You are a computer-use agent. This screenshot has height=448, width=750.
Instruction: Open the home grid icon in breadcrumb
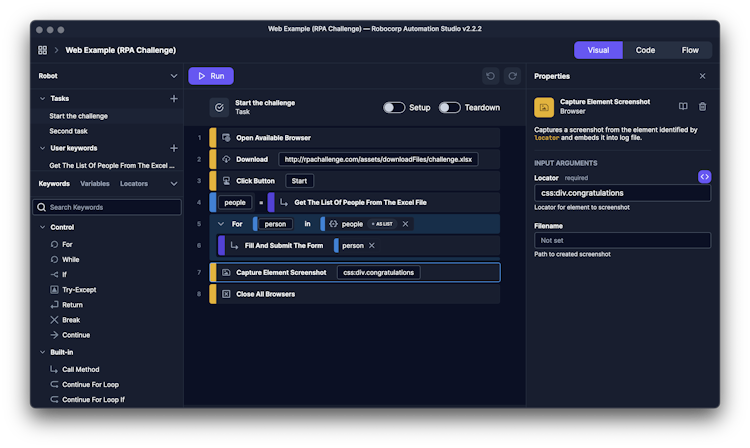[x=43, y=50]
